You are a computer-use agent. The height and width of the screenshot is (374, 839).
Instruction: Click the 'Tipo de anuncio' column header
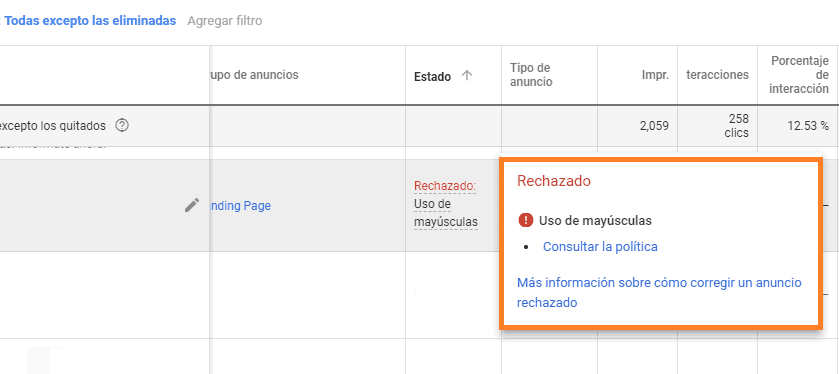pyautogui.click(x=531, y=75)
